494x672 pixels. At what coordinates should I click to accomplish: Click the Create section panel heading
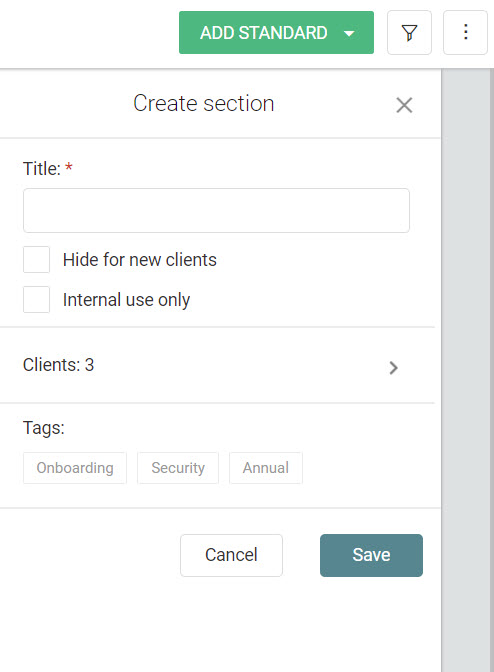pyautogui.click(x=204, y=103)
